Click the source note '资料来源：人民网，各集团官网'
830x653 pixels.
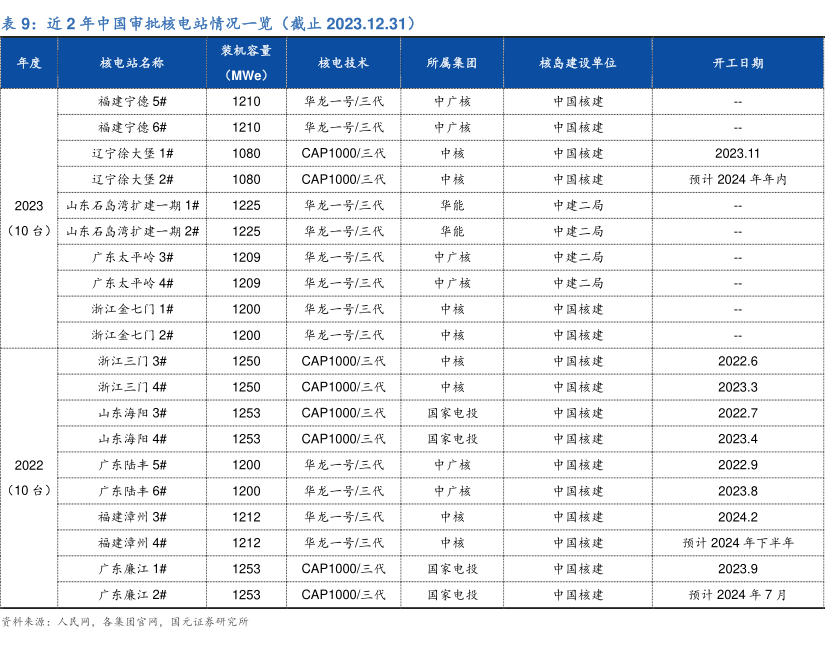(81, 621)
